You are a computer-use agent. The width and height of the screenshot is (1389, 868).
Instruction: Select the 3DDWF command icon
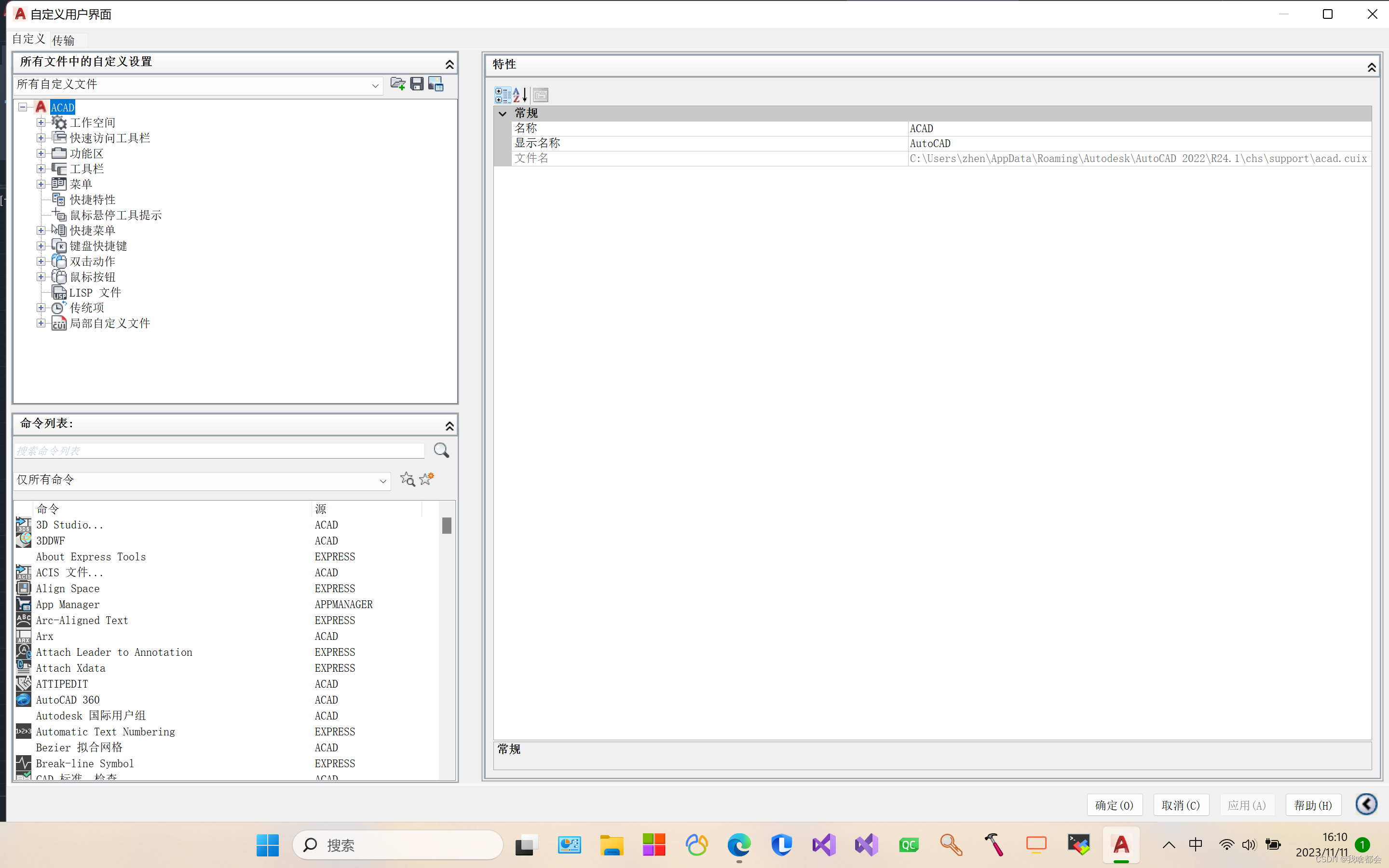[x=24, y=540]
